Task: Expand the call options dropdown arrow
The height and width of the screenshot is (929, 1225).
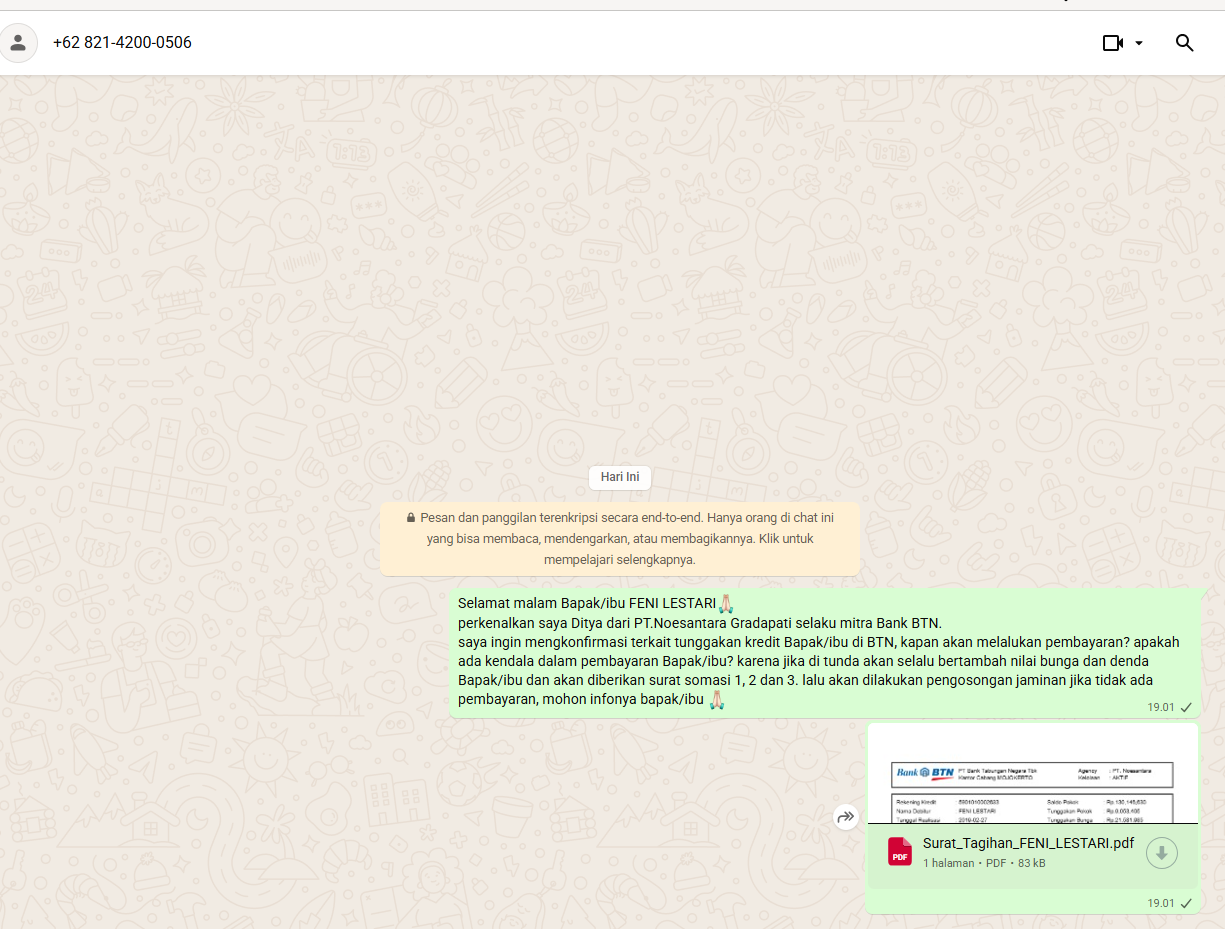Action: (1139, 43)
